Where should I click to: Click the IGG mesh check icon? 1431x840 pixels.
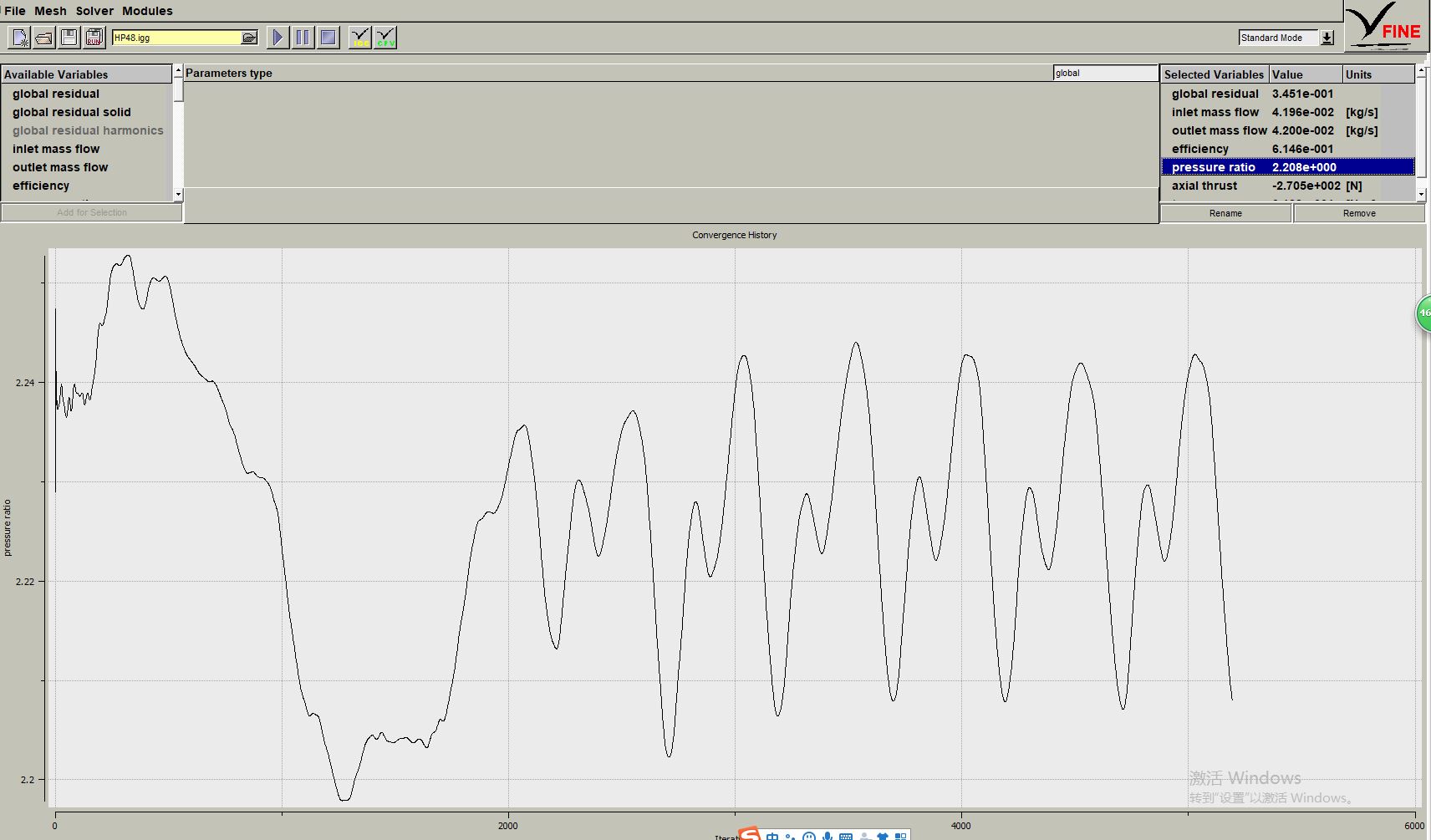click(360, 38)
